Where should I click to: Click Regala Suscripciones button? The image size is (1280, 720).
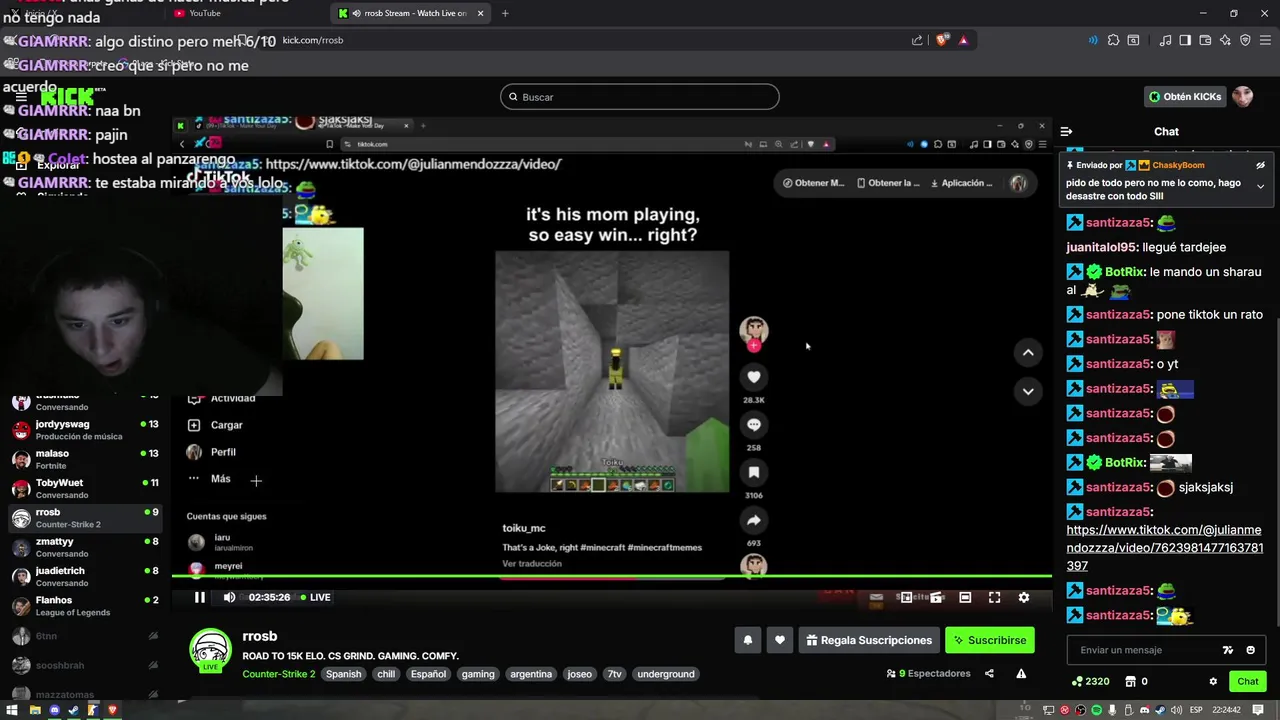(869, 640)
